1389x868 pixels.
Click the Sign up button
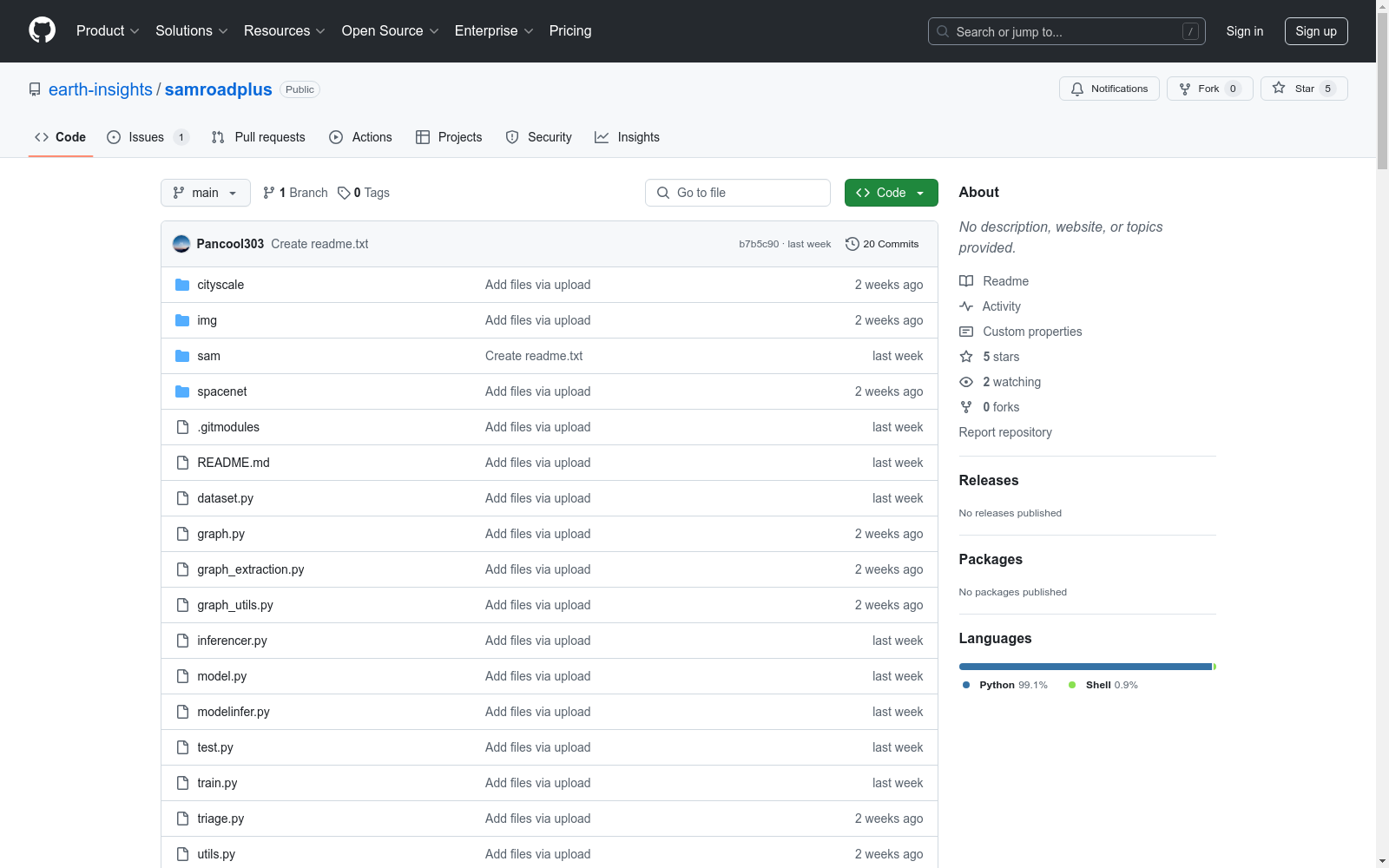pyautogui.click(x=1316, y=31)
